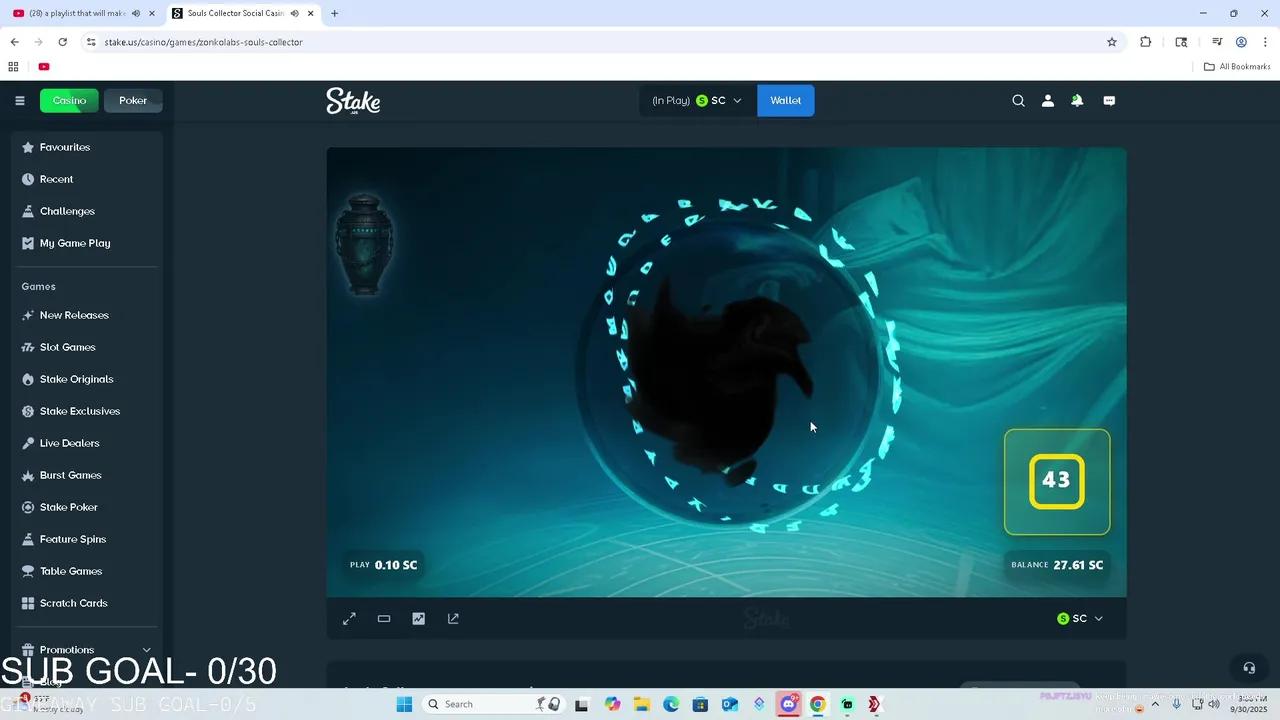Open the site search magnifier icon
This screenshot has width=1280, height=720.
point(1018,101)
